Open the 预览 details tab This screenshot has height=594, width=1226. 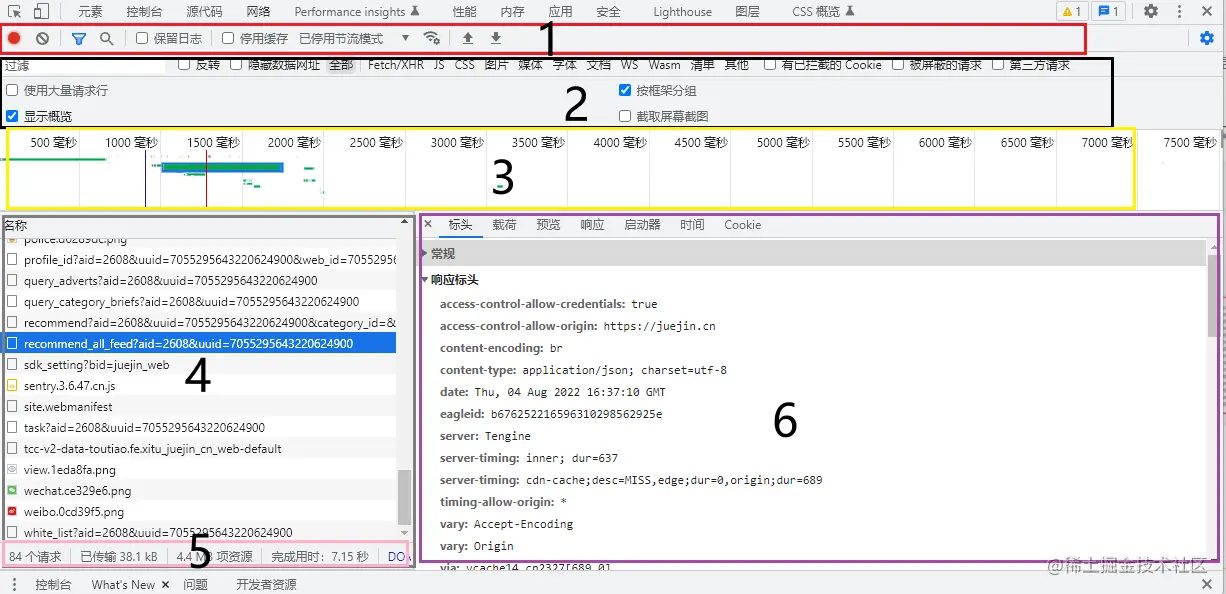(x=548, y=225)
